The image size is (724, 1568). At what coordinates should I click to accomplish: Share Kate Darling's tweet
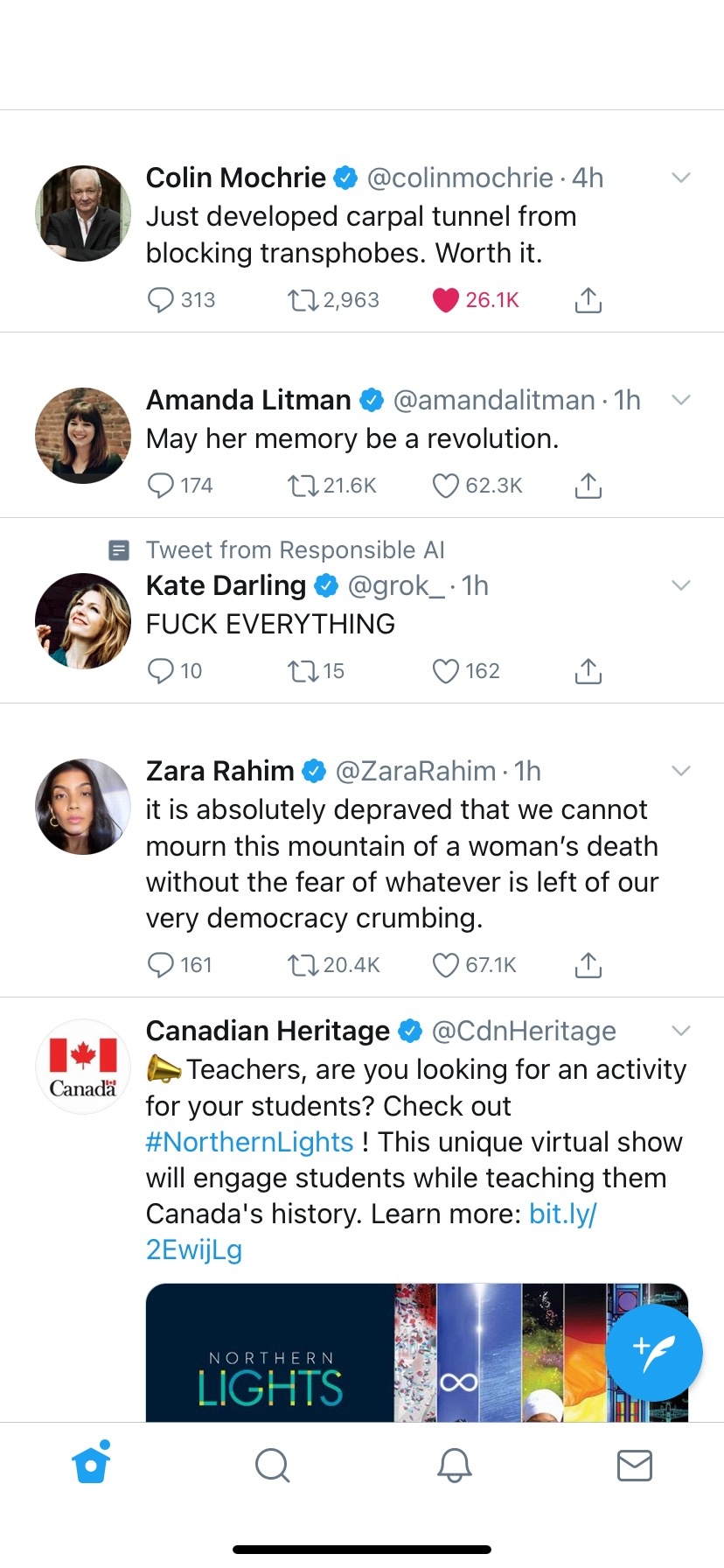(588, 671)
